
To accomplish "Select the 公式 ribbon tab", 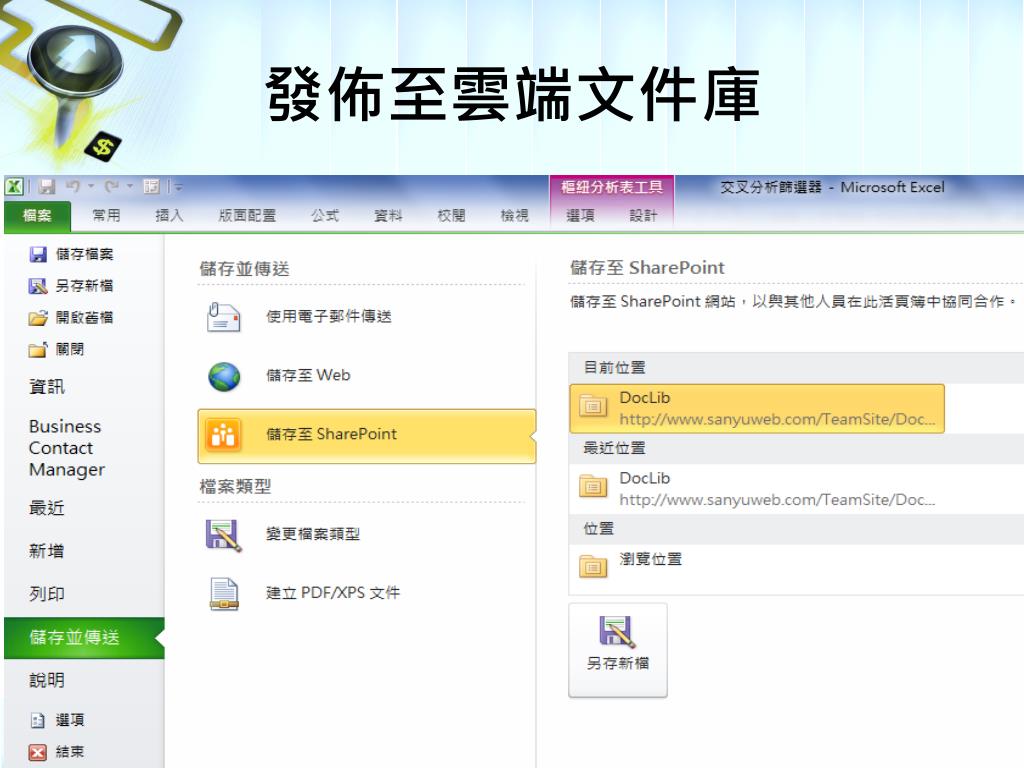I will pyautogui.click(x=325, y=216).
